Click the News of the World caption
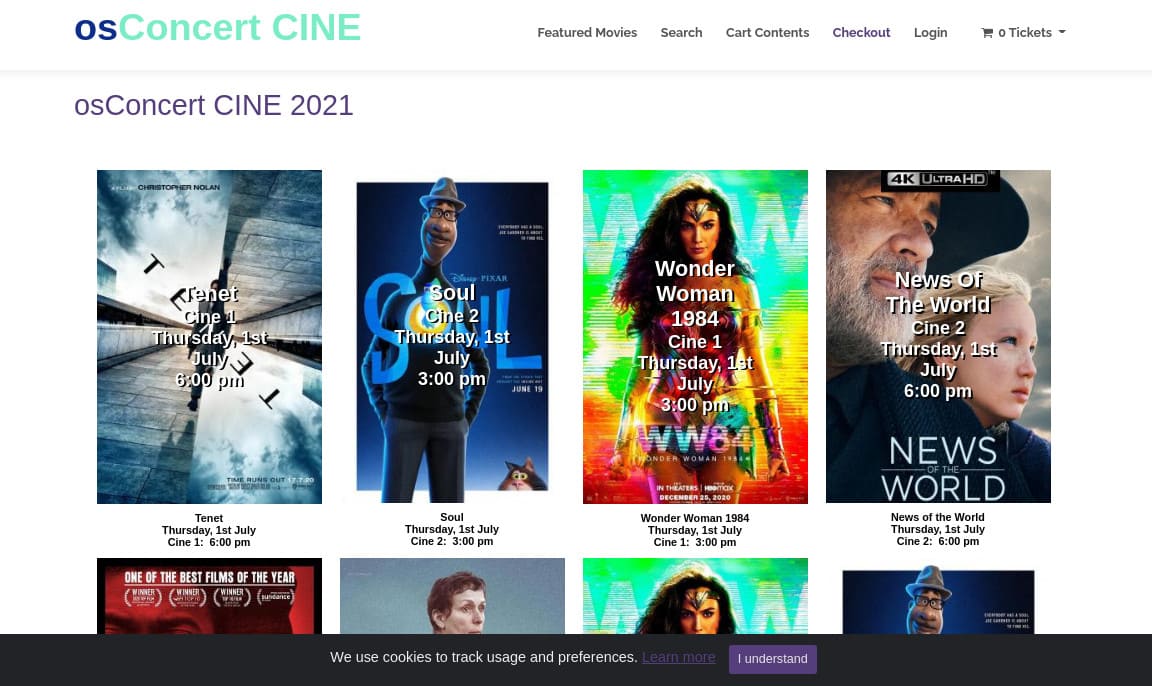 pos(937,530)
